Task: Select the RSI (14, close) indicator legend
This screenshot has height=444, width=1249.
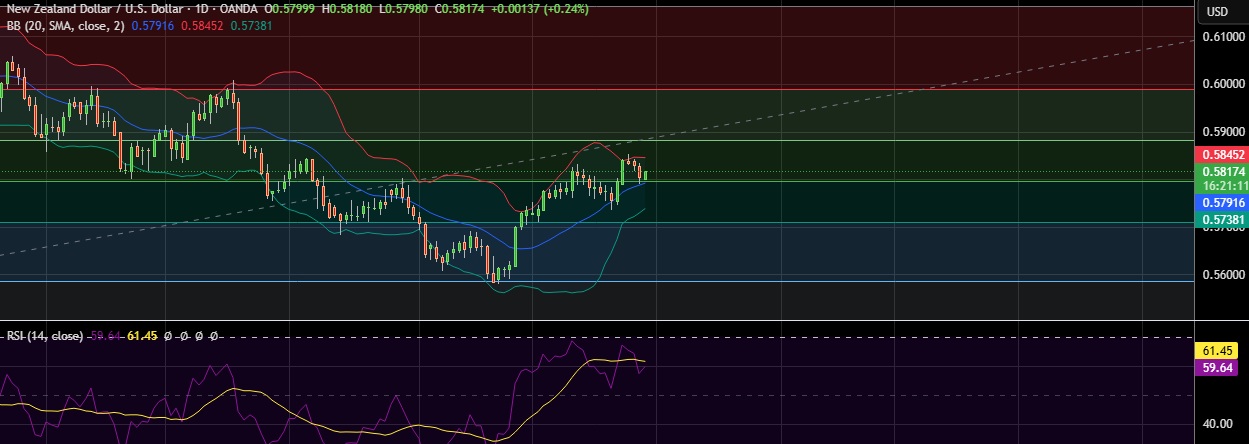Action: [x=43, y=337]
